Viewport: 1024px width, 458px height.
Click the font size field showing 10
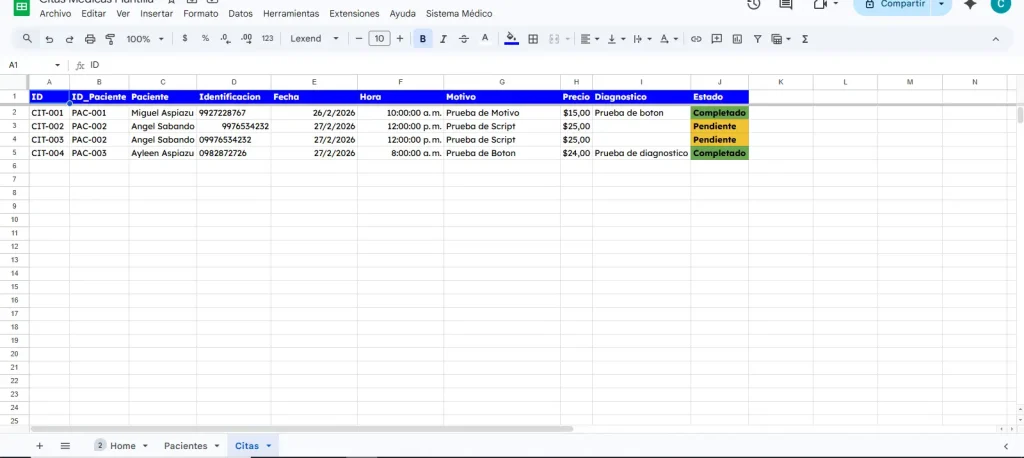pos(379,39)
